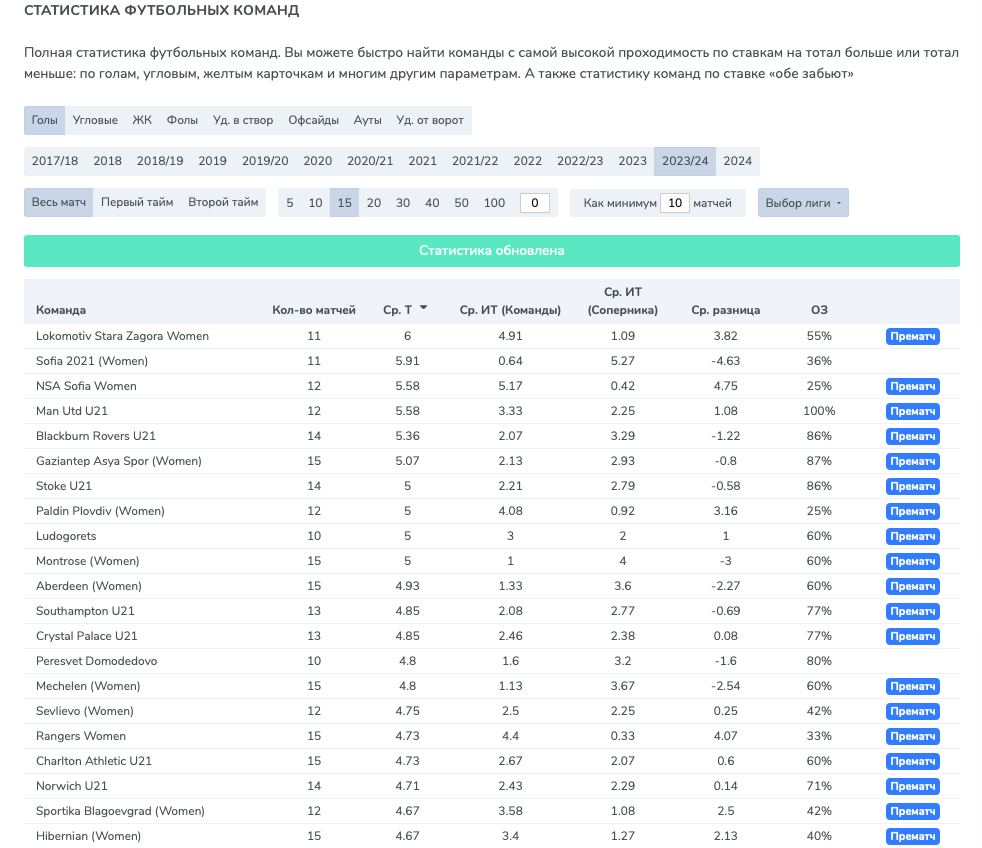This screenshot has width=982, height=848.
Task: Sort by ОЗ column header
Action: coord(819,310)
